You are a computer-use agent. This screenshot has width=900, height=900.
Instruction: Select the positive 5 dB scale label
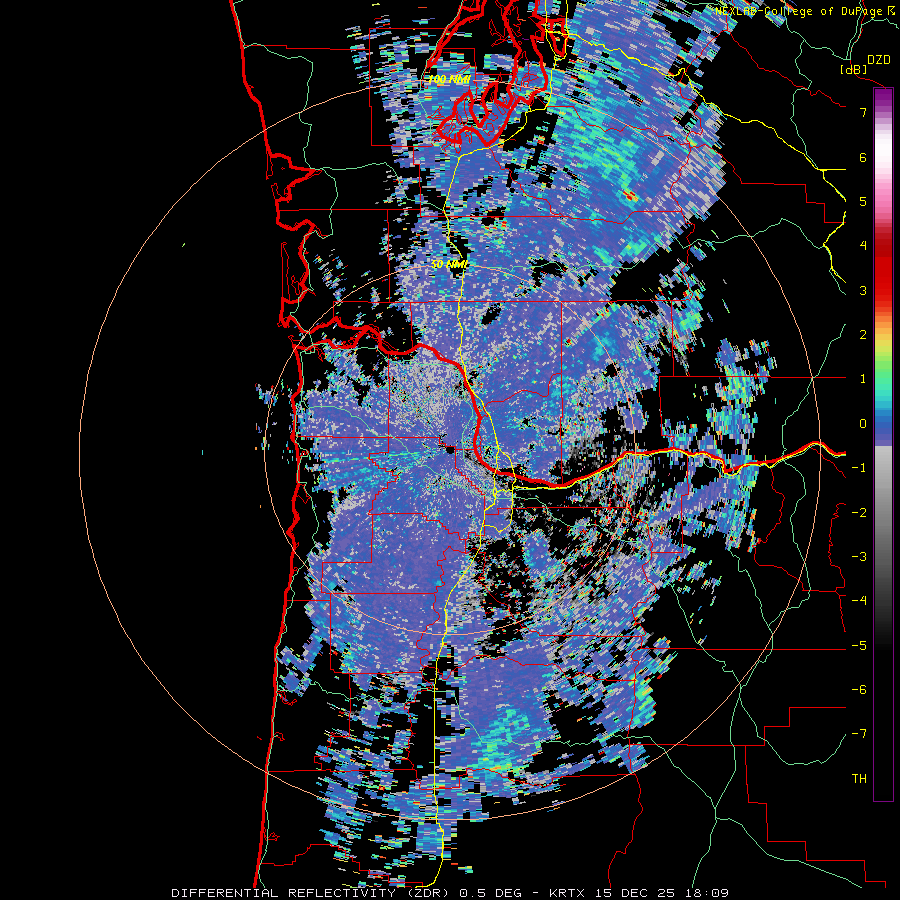coord(863,201)
